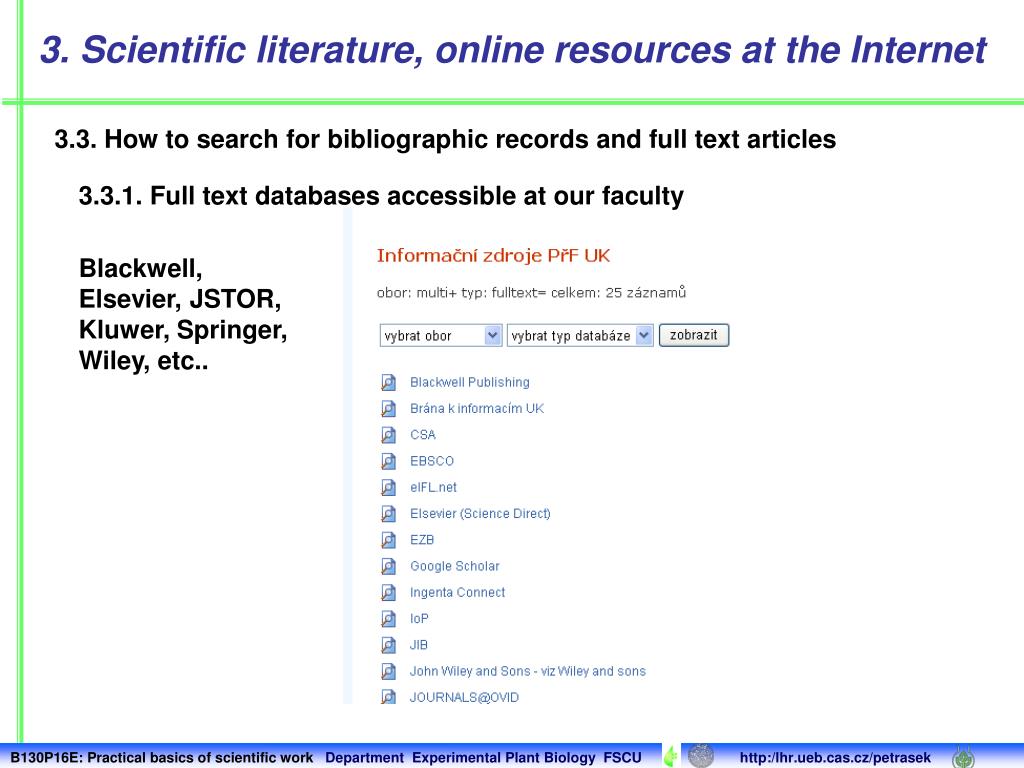Screen dimensions: 1024x768
Task: Click the 'Blackwell, Elsevier, JSTOR' publisher list text
Action: [x=183, y=314]
